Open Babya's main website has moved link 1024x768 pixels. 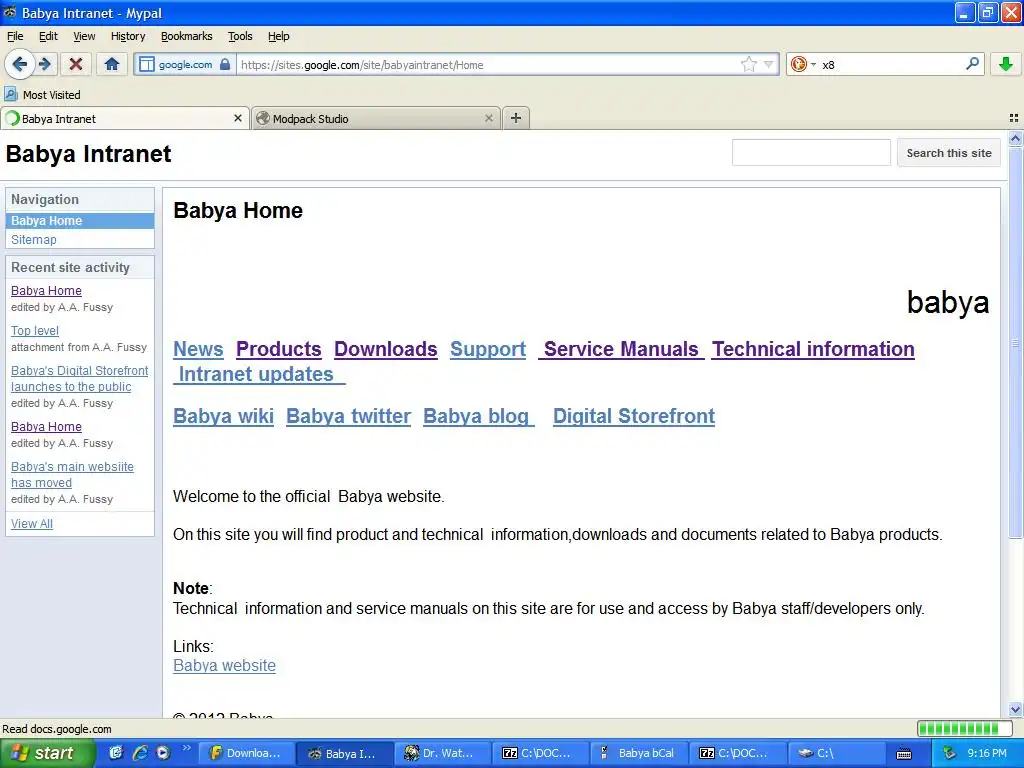pos(72,475)
